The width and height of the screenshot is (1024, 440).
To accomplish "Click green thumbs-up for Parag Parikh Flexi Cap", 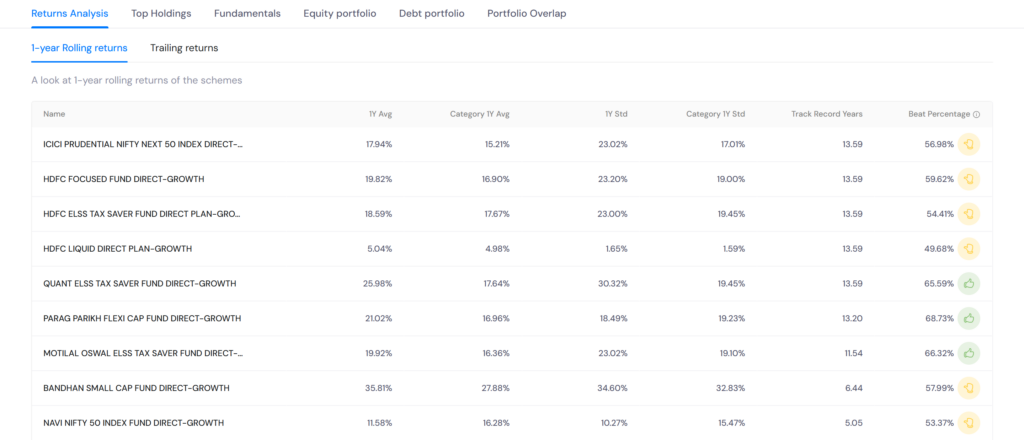I will (x=969, y=318).
